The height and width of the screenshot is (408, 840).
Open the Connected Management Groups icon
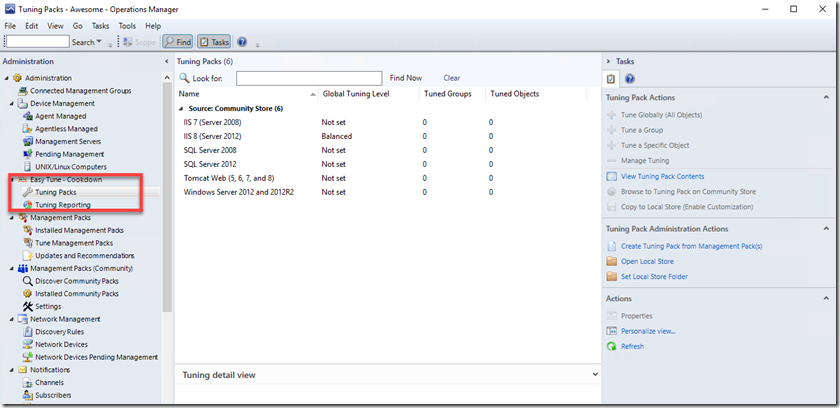pyautogui.click(x=22, y=91)
